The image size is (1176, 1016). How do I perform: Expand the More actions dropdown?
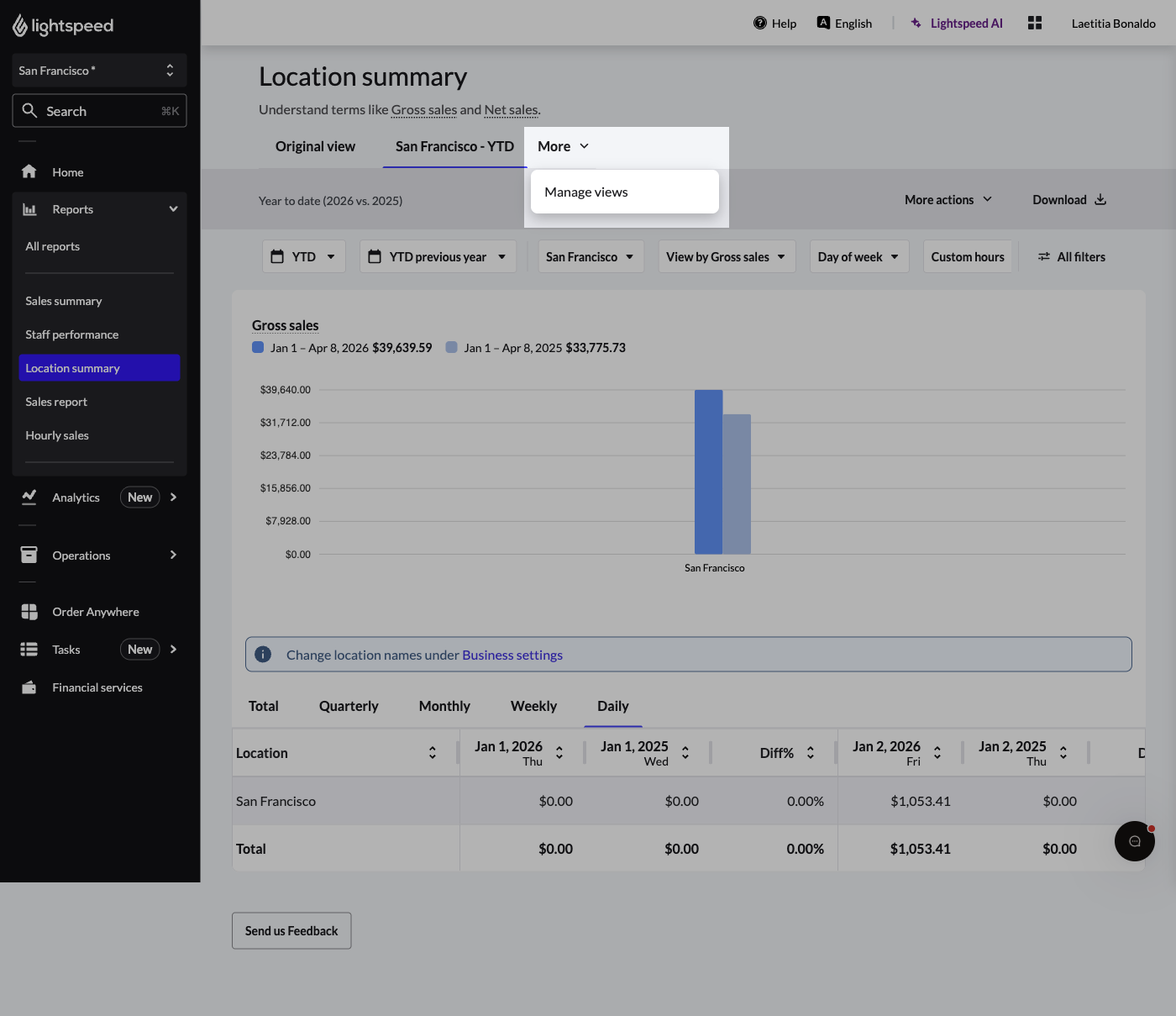point(948,199)
